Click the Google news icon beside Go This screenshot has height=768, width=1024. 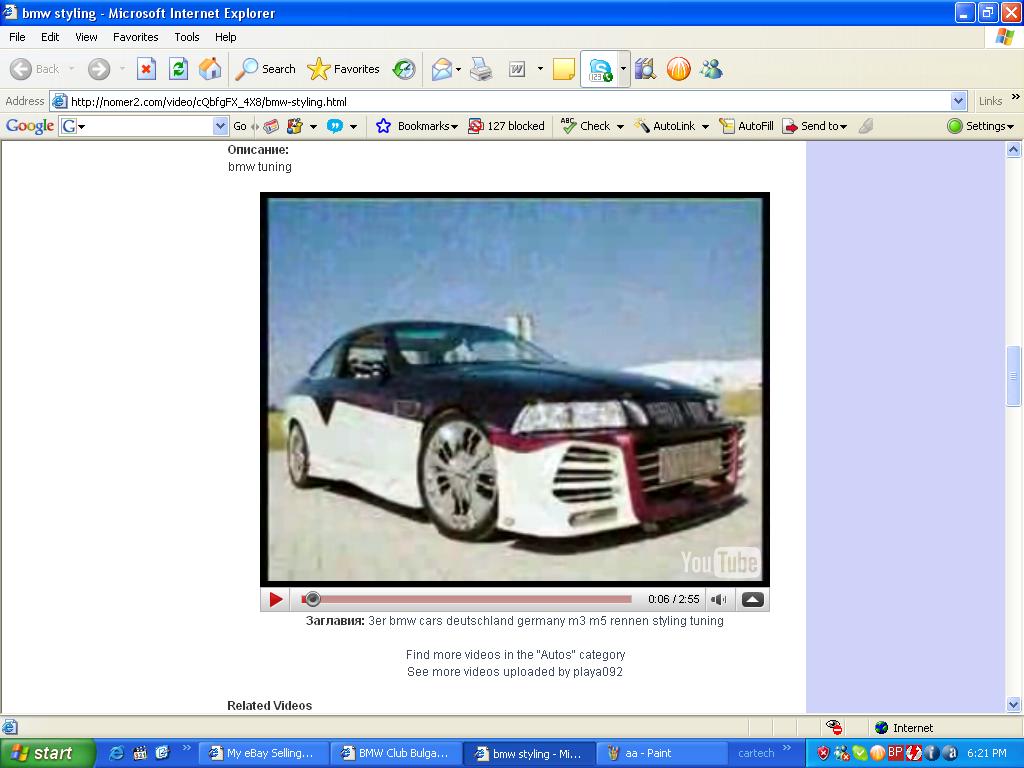tap(271, 126)
